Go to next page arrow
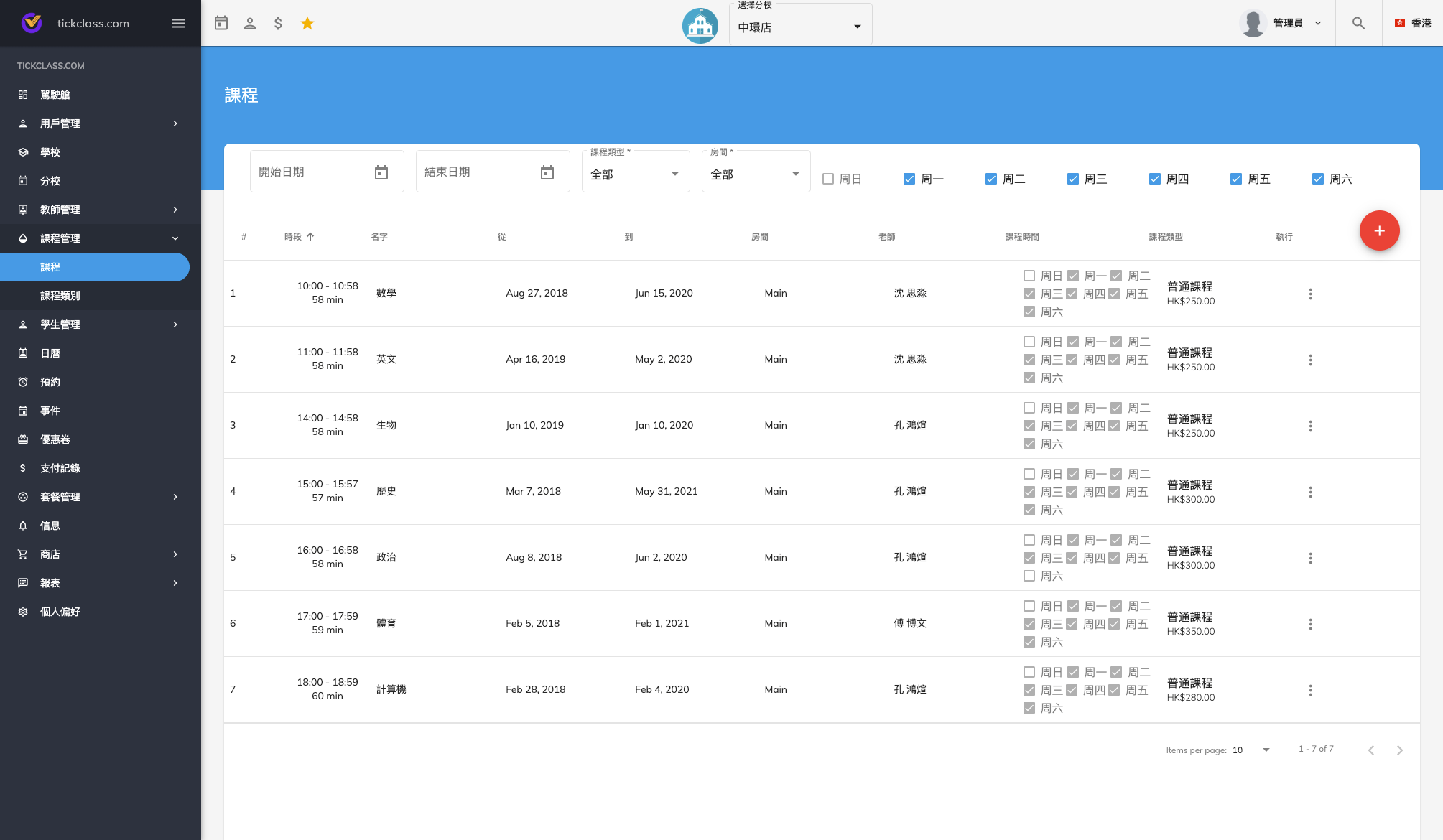The height and width of the screenshot is (840, 1443). point(1399,750)
